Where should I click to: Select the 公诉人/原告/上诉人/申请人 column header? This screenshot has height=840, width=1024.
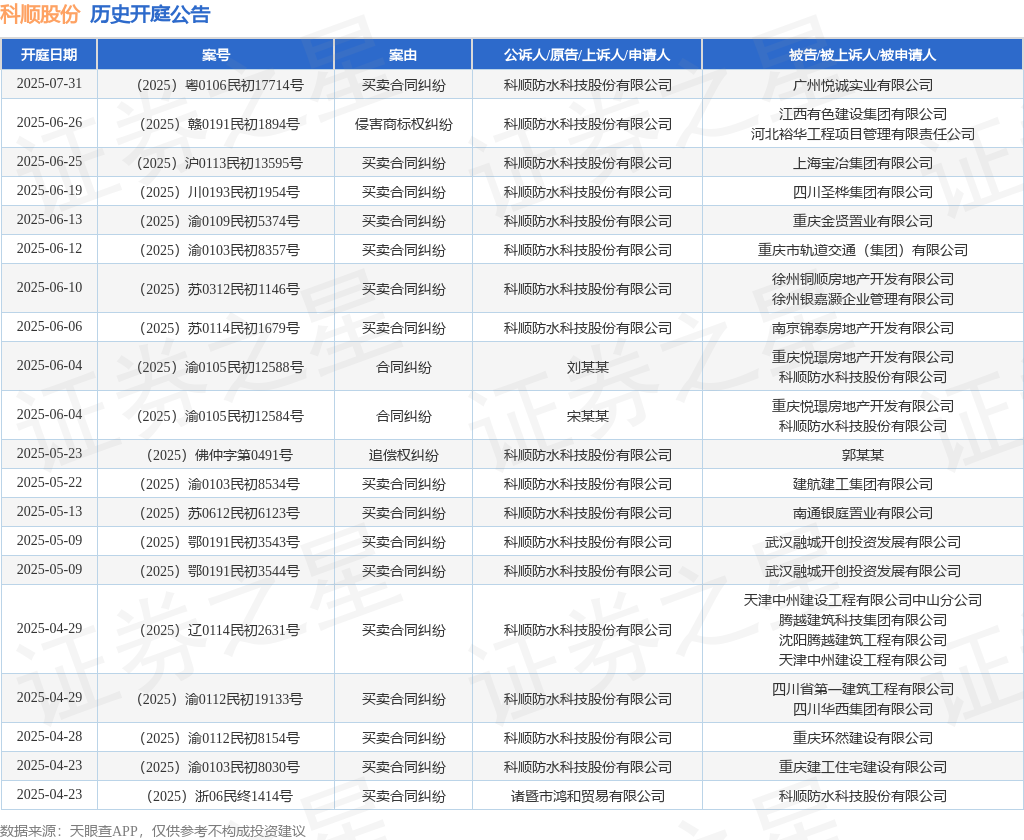click(x=586, y=55)
